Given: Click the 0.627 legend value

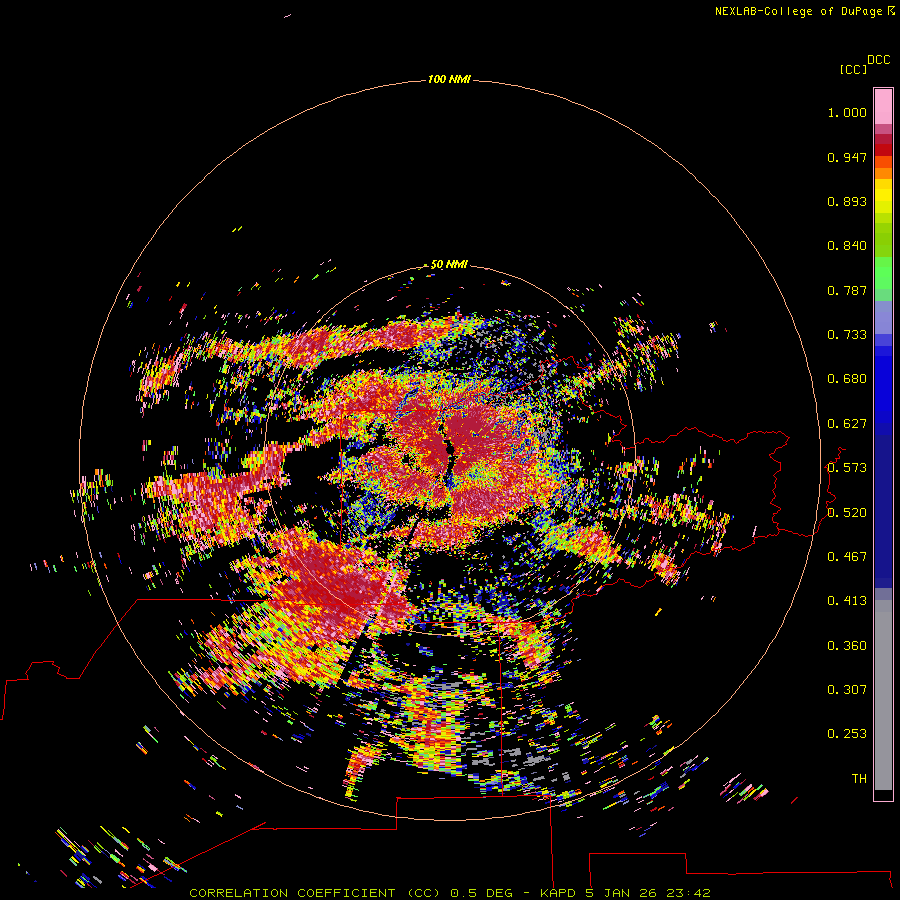Looking at the screenshot, I should click(x=847, y=424).
